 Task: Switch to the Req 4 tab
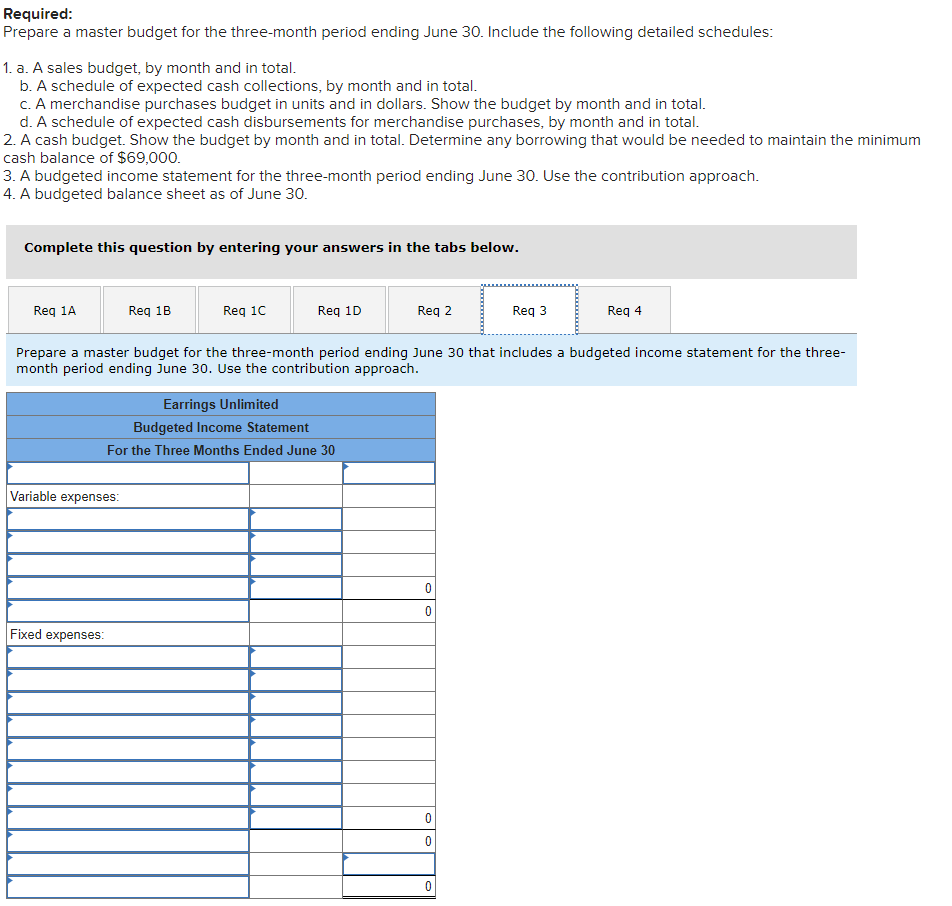click(624, 310)
